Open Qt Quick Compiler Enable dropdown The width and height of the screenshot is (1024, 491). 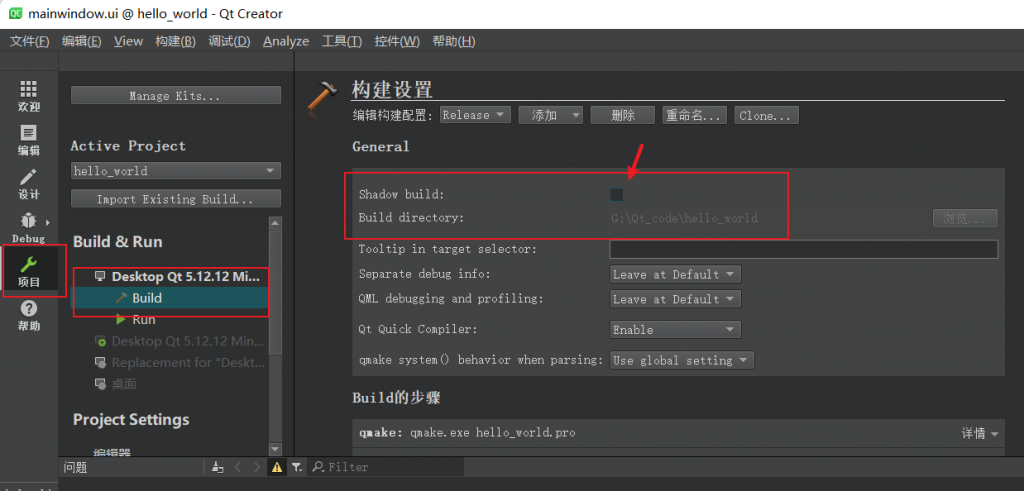[x=675, y=330]
